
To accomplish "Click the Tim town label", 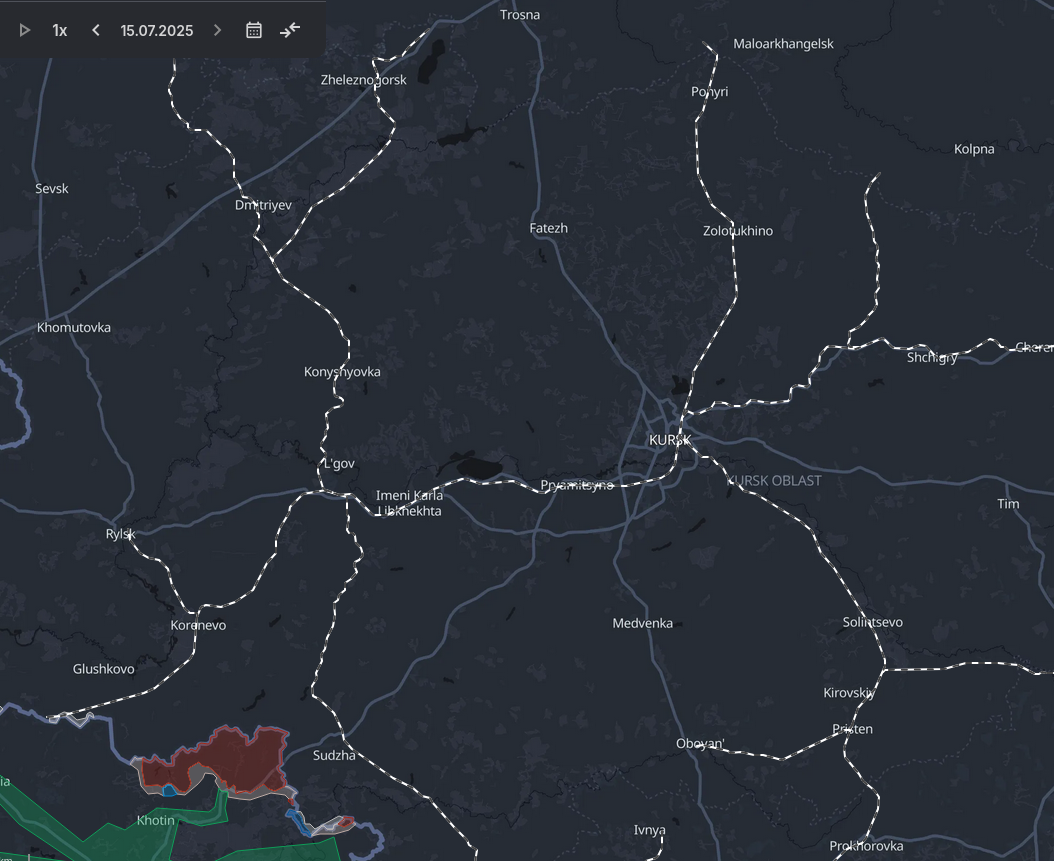I will [x=1008, y=503].
